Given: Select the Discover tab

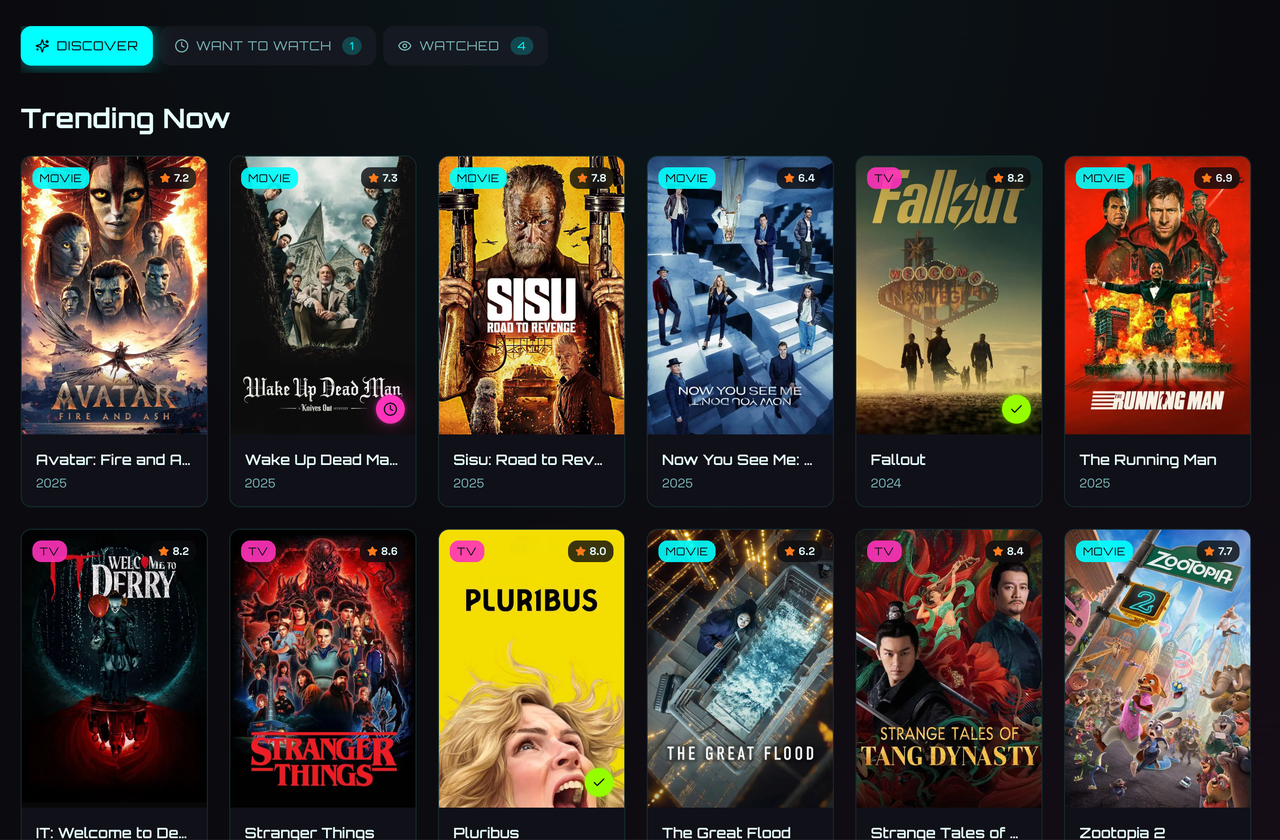Looking at the screenshot, I should [87, 46].
